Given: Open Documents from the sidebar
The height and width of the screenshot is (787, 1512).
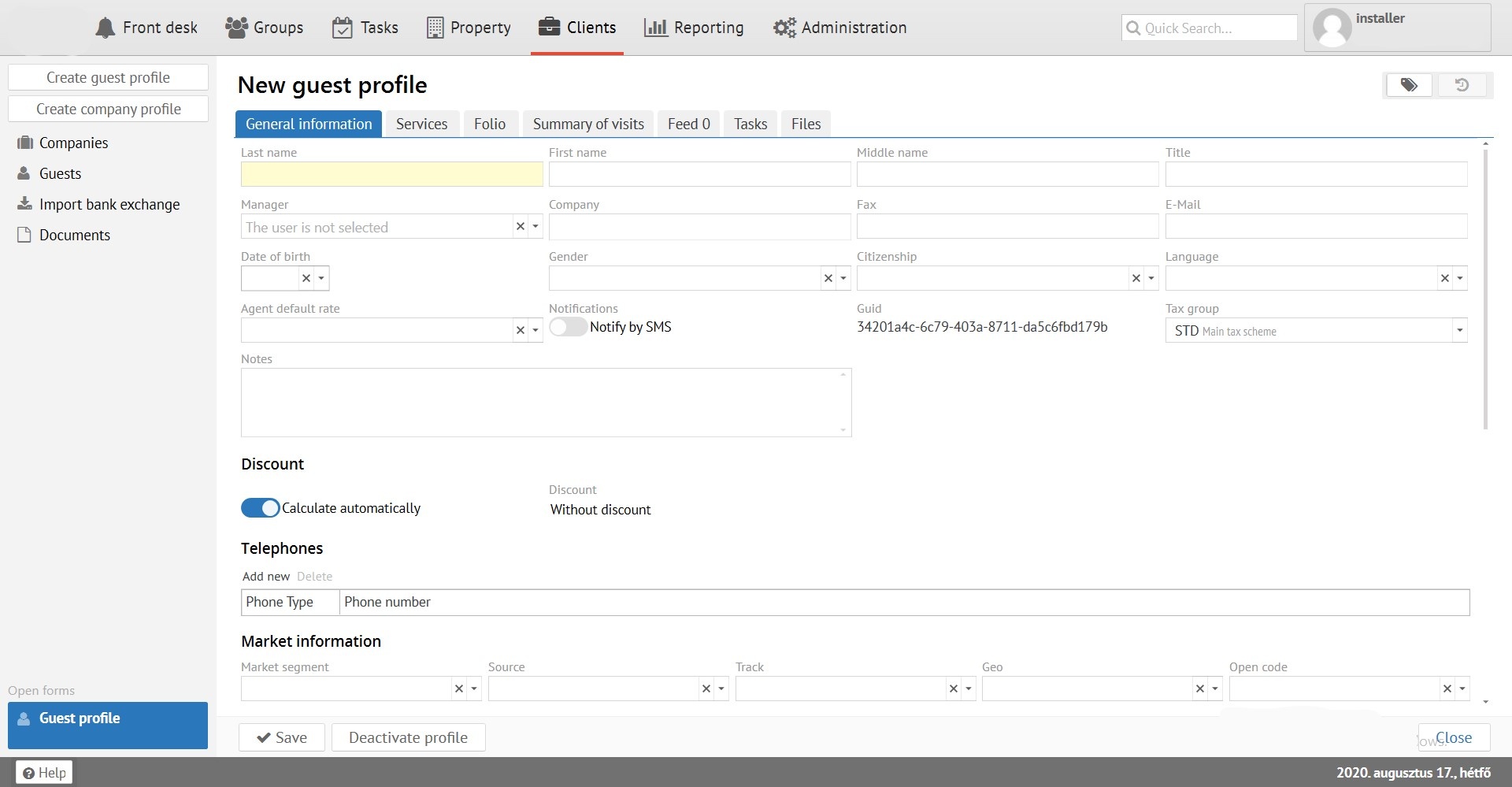Looking at the screenshot, I should pyautogui.click(x=74, y=235).
